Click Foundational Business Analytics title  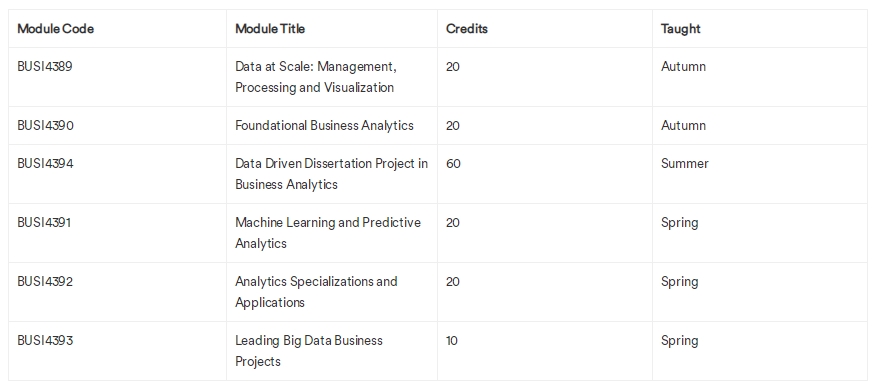pos(324,126)
